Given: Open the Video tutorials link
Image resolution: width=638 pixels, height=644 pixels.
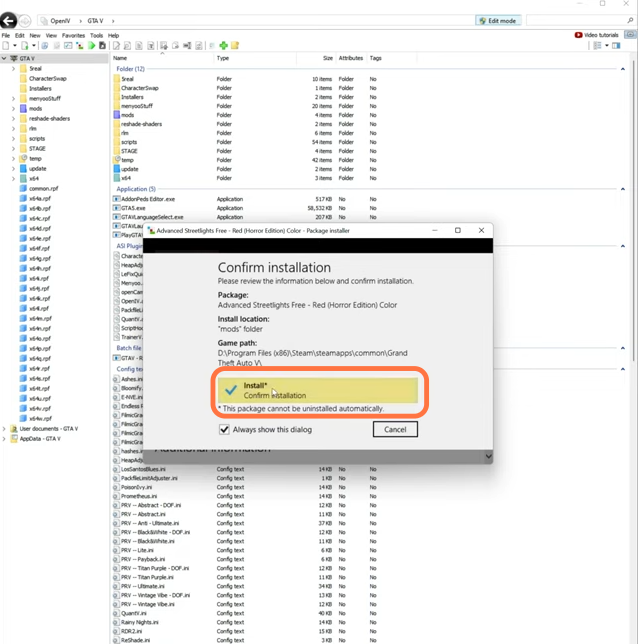Looking at the screenshot, I should [604, 35].
